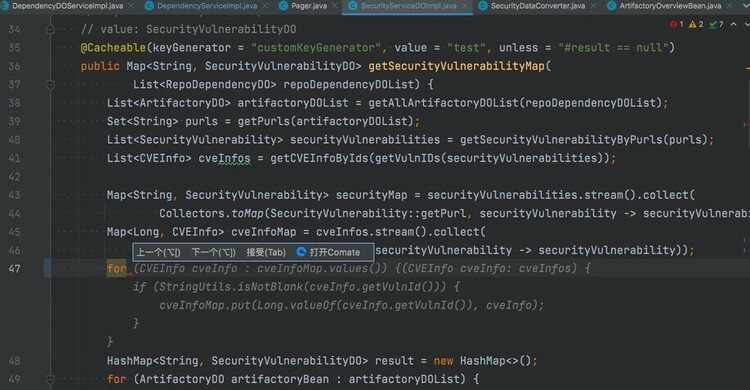This screenshot has height=390, width=750.
Task: Show the previous Comate suggestion
Action: [x=158, y=252]
